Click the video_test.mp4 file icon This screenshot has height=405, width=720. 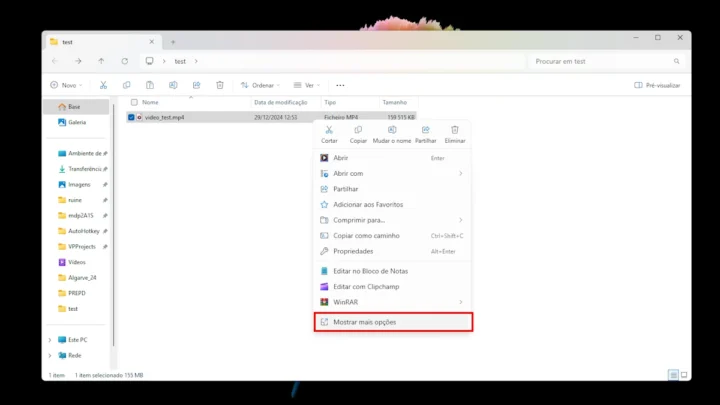[139, 118]
